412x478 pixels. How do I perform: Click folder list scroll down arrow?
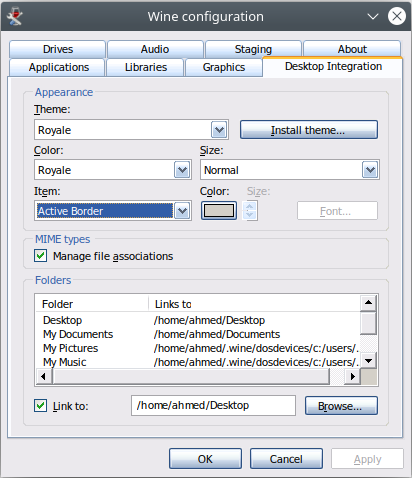(x=368, y=360)
